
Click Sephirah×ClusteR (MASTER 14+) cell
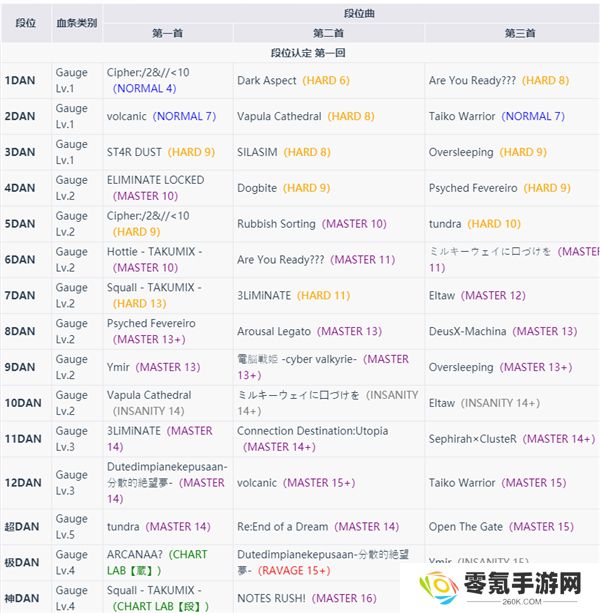click(512, 439)
